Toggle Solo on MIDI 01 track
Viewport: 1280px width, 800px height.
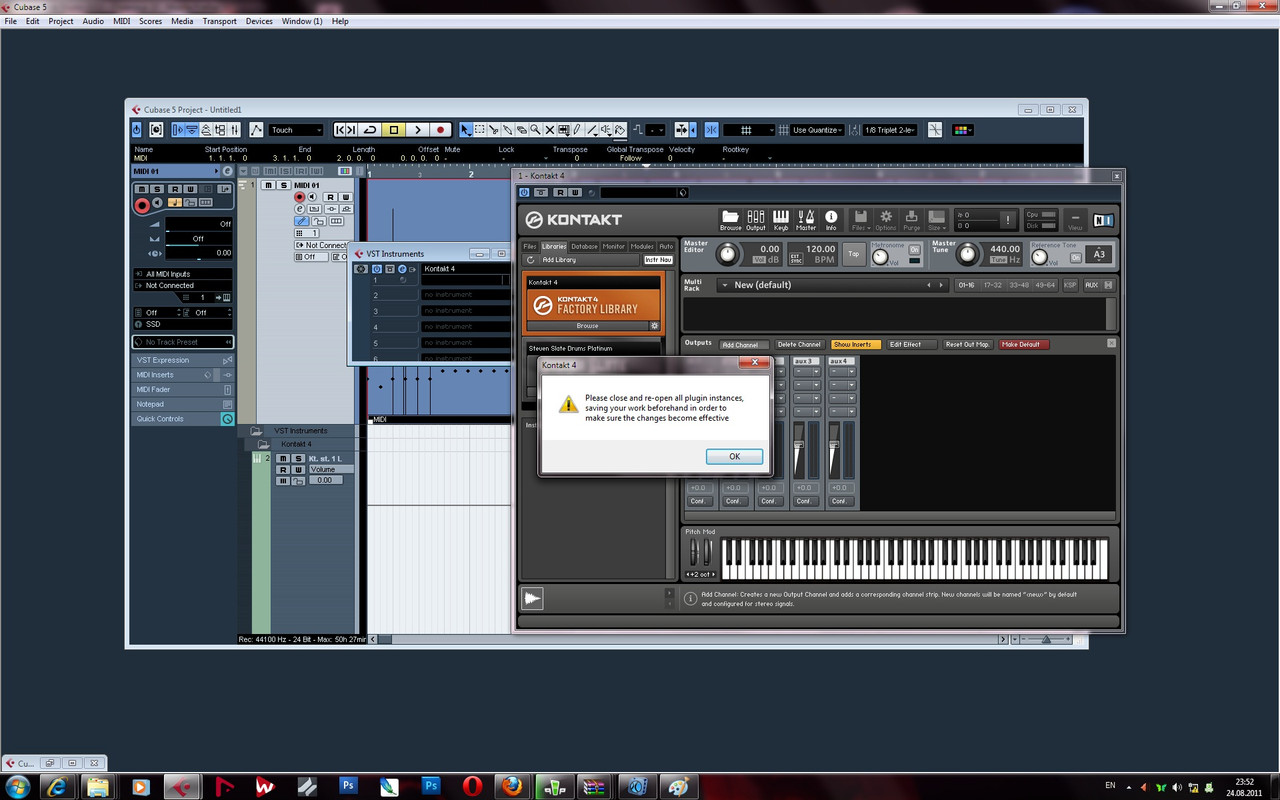coord(283,185)
